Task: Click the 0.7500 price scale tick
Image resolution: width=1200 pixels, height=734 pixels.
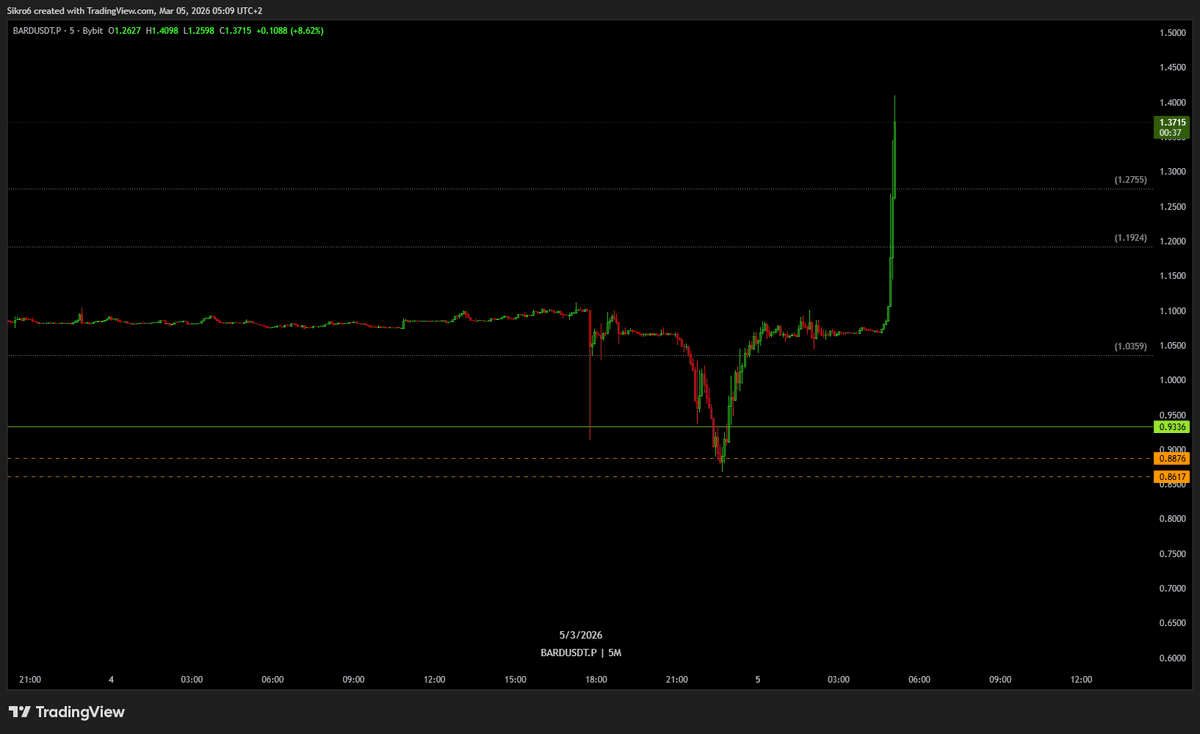Action: pos(1173,554)
